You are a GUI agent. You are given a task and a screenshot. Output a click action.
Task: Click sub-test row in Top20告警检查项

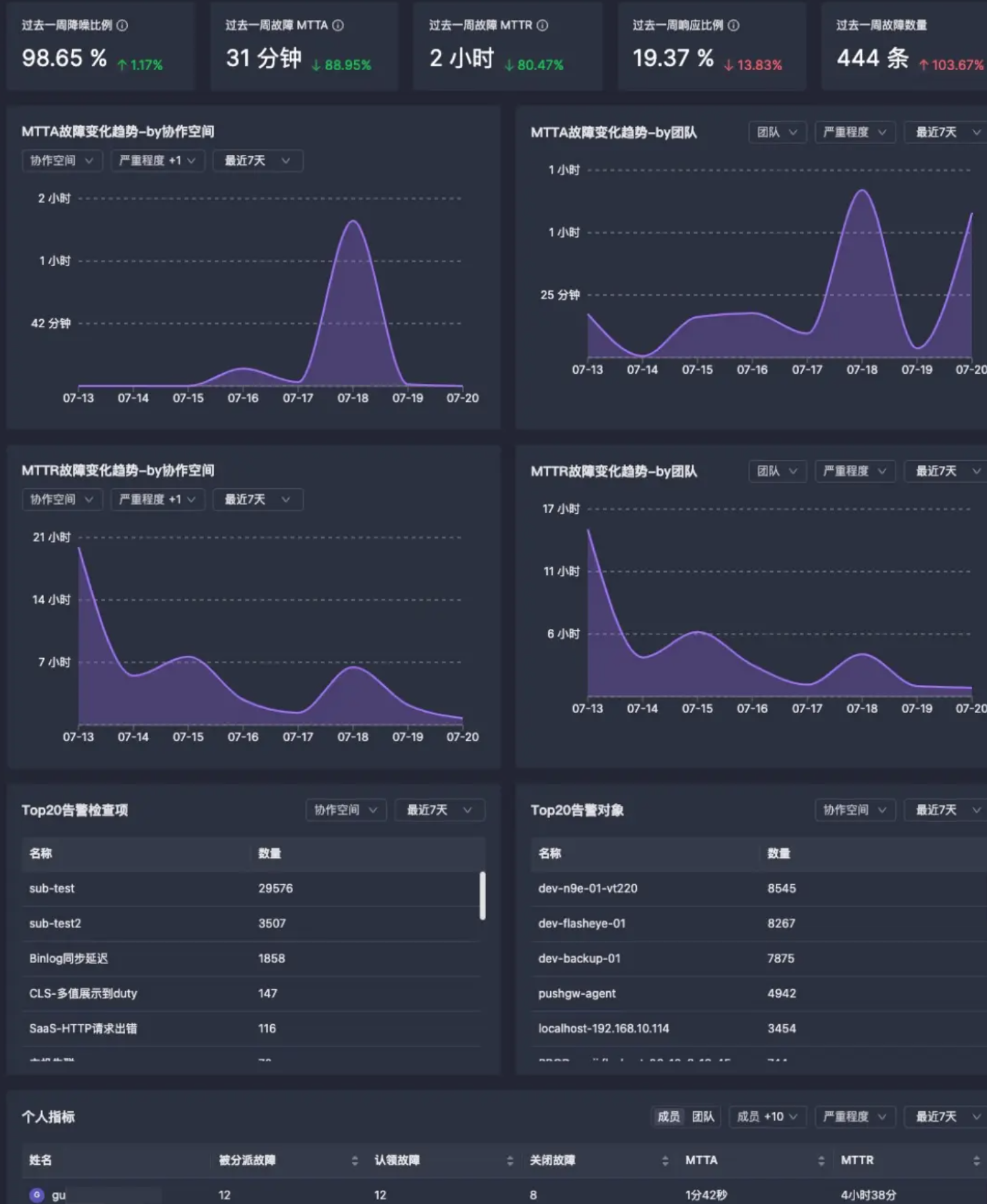coord(251,889)
